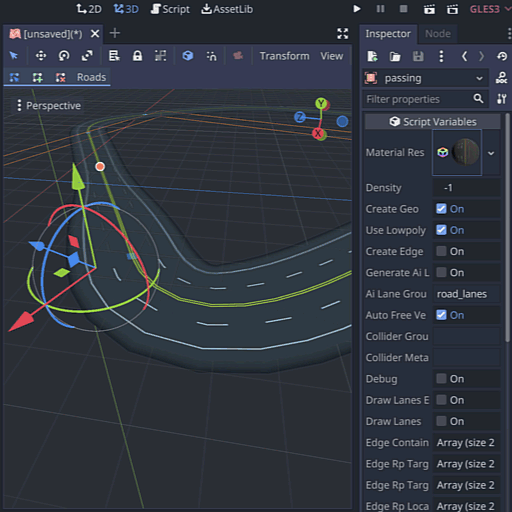512x512 pixels.
Task: Open the Manage object properties tools icon
Action: pyautogui.click(x=502, y=99)
